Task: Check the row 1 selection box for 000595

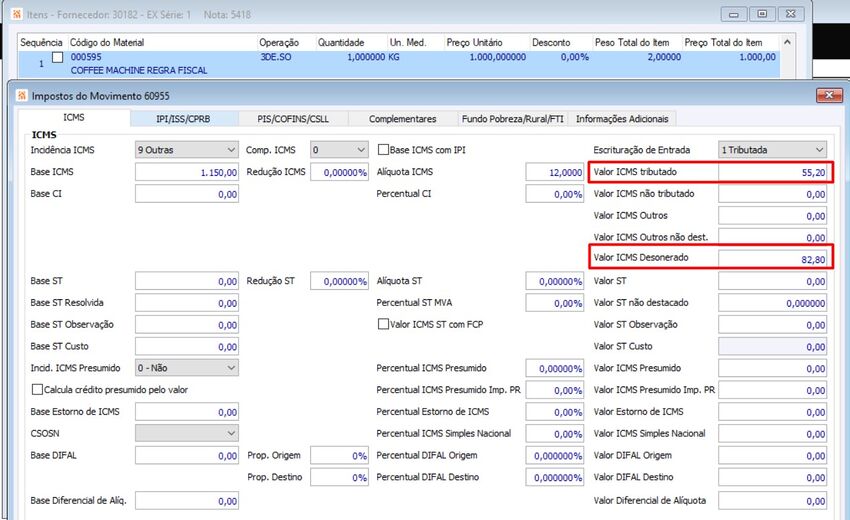Action: click(57, 57)
